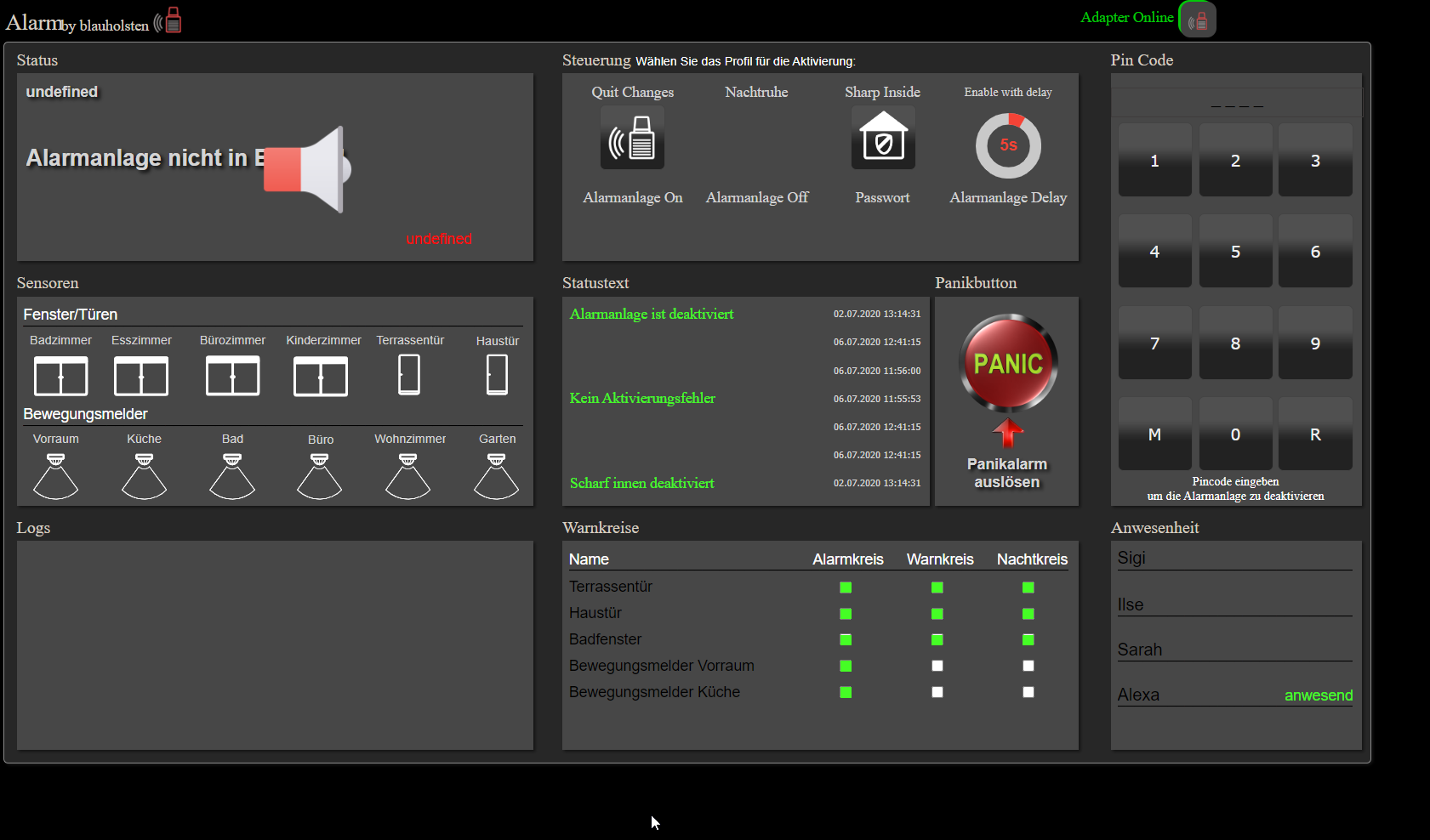Click the Garten motion detector icon

497,476
